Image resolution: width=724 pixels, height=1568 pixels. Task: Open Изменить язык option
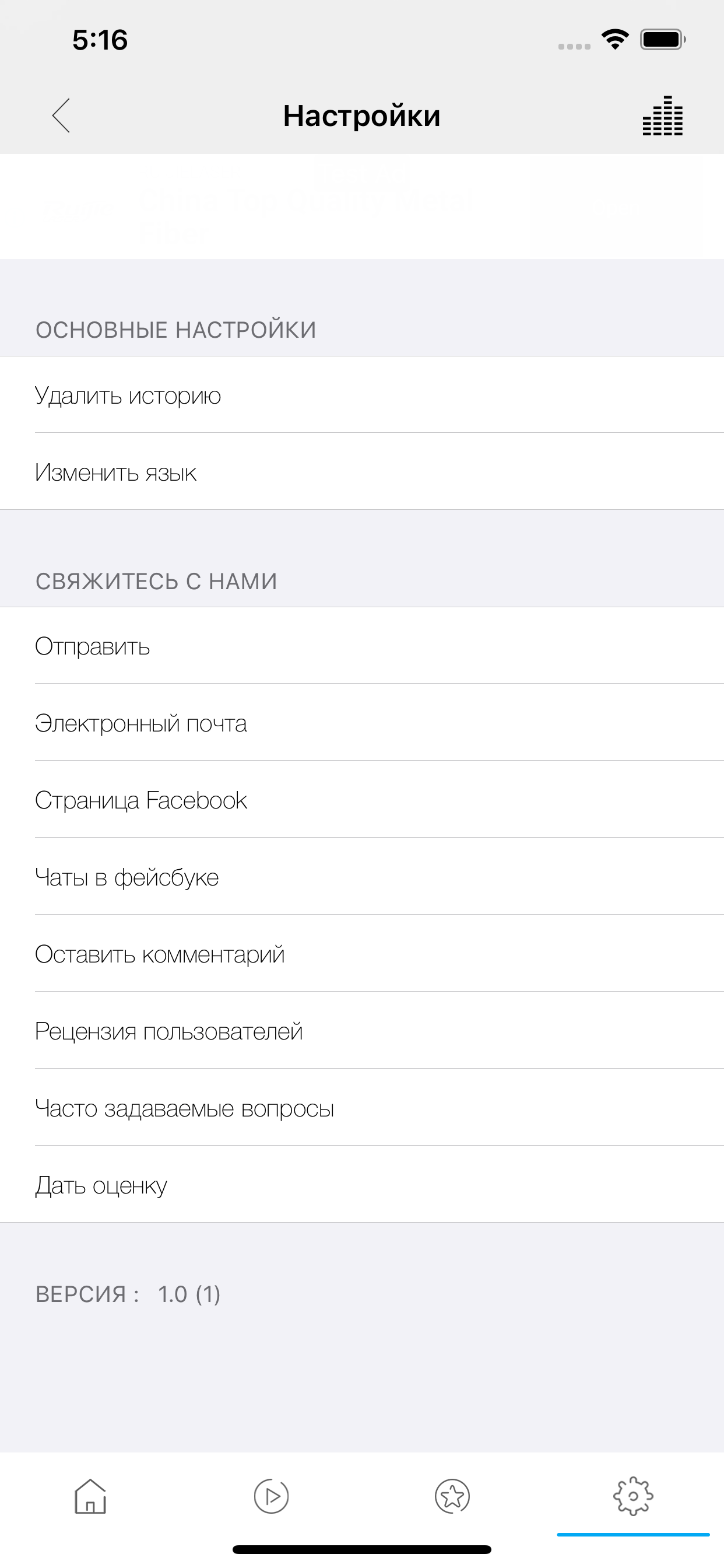tap(362, 472)
